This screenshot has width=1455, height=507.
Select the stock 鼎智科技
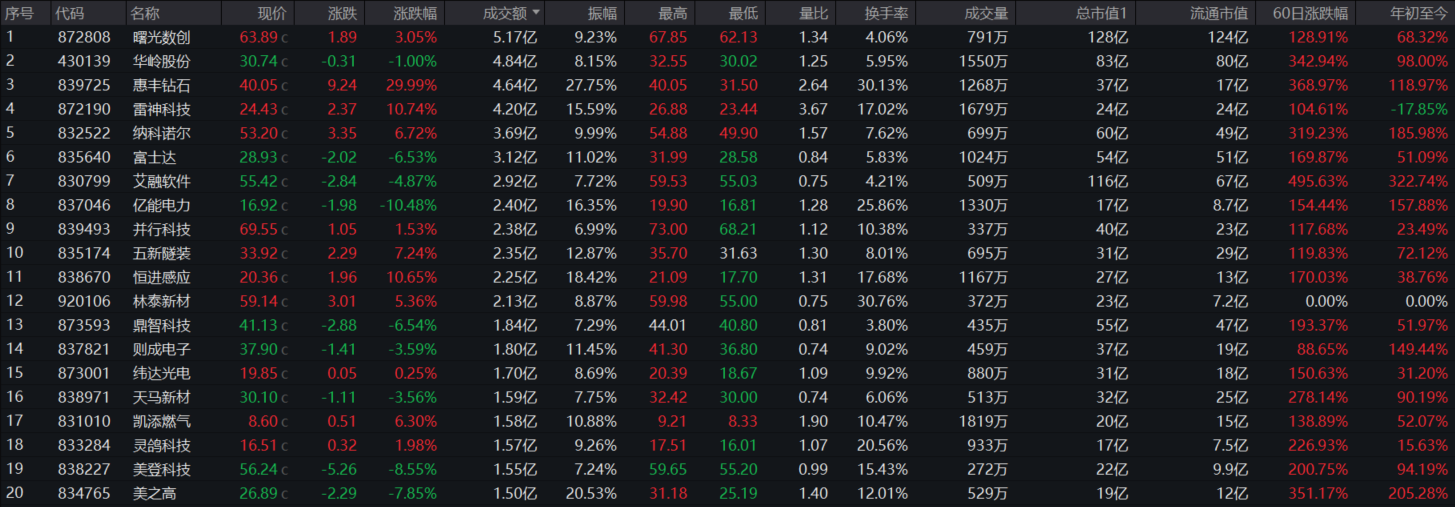tap(161, 325)
